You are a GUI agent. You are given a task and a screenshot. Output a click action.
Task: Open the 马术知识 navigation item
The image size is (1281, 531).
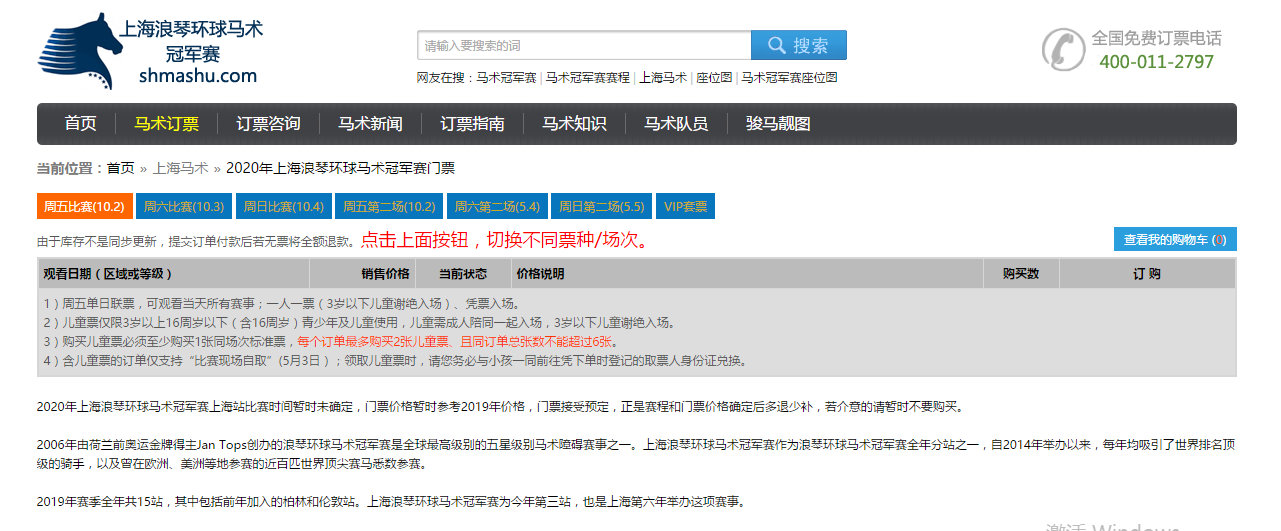pyautogui.click(x=574, y=124)
